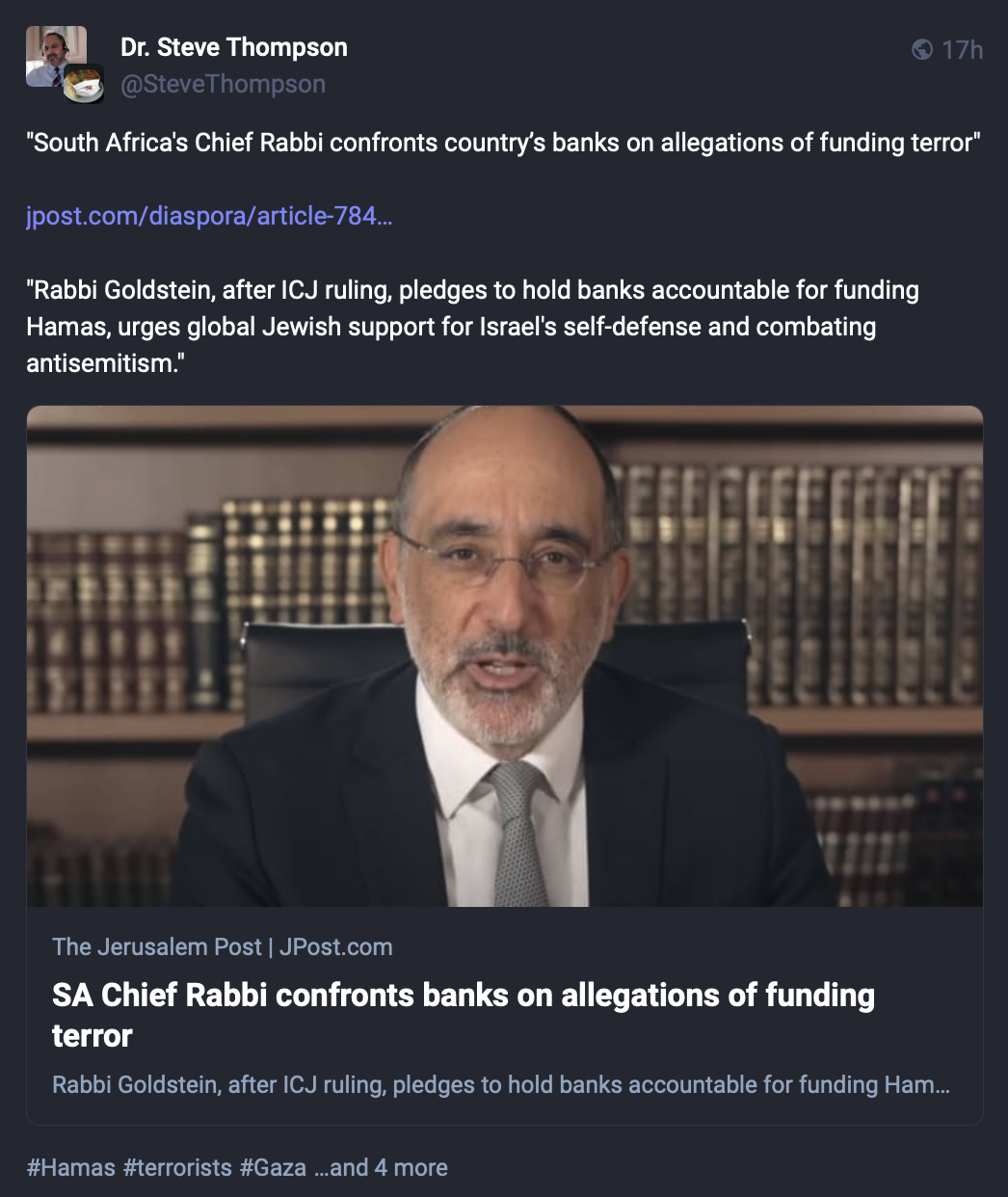
Task: Open the Rabbi Goldstein preview image
Action: pos(505,656)
